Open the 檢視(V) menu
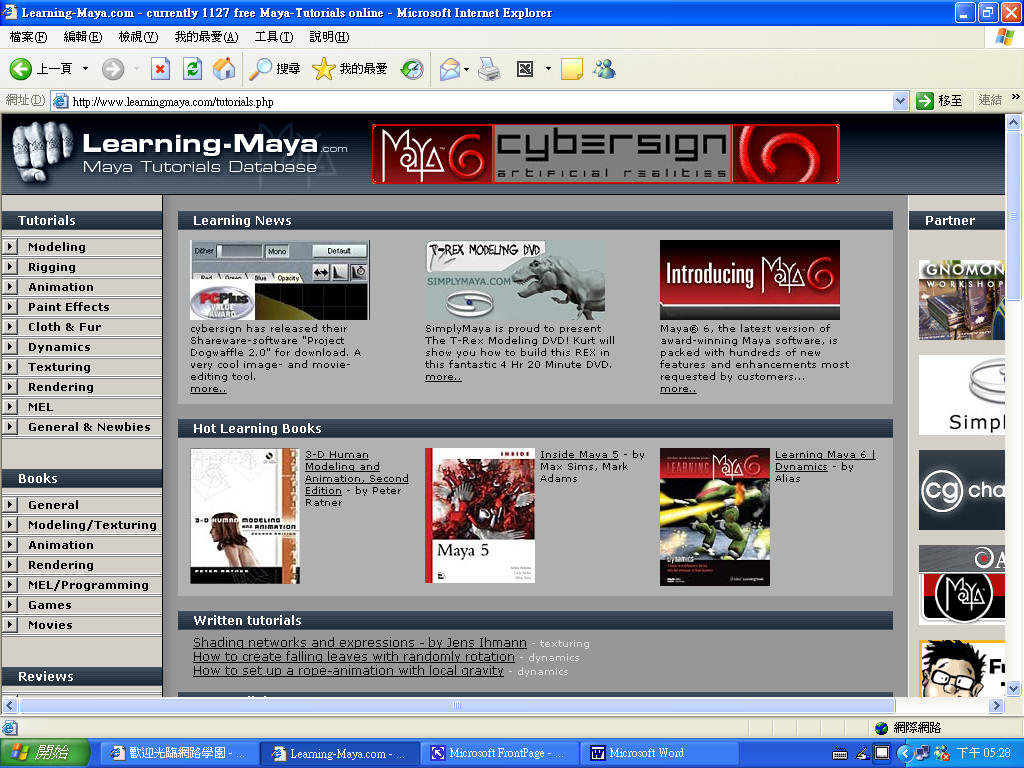1024x768 pixels. [x=138, y=37]
